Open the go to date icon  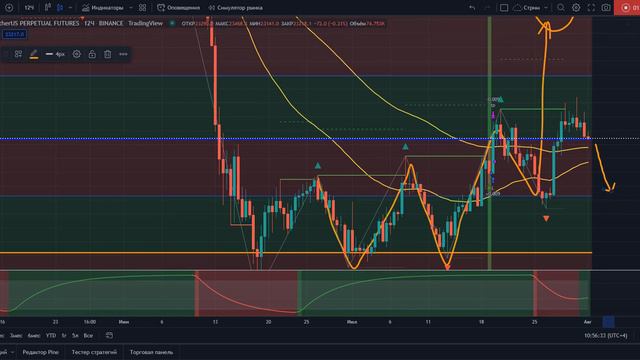(109, 336)
